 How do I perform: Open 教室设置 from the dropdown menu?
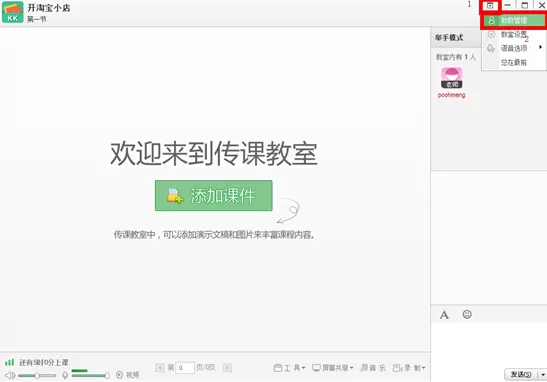click(514, 34)
